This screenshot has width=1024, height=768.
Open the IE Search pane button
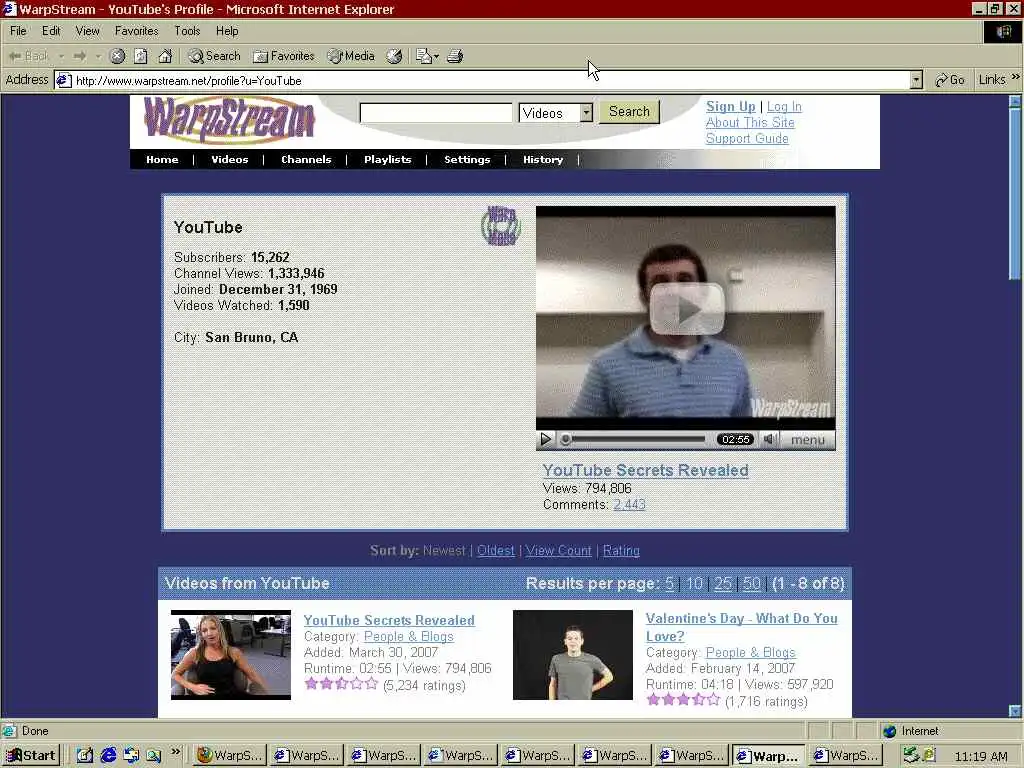[x=214, y=56]
